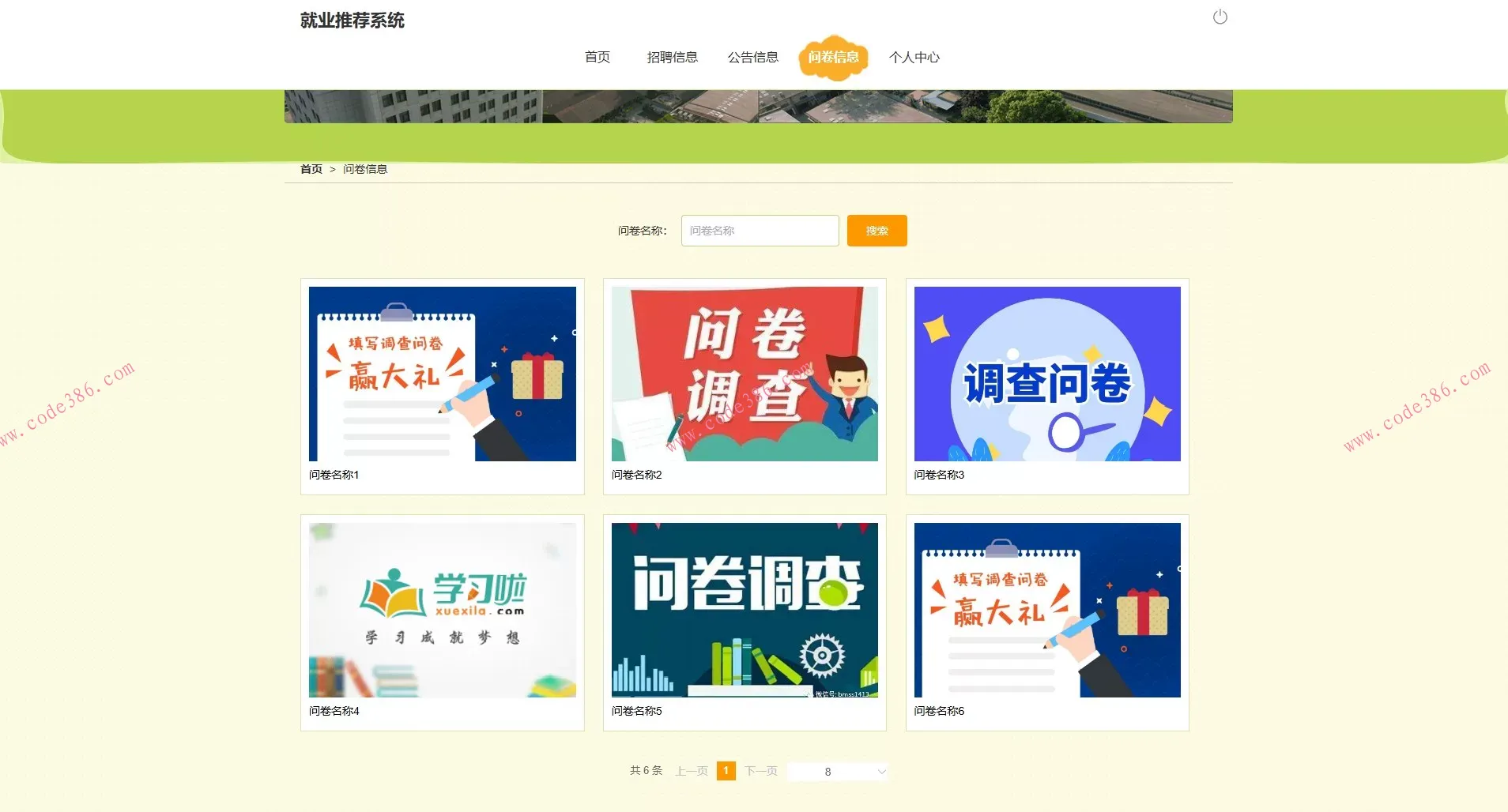The height and width of the screenshot is (812, 1508).
Task: Open the 问卷名称4 questionnaire thumbnail
Action: point(442,610)
